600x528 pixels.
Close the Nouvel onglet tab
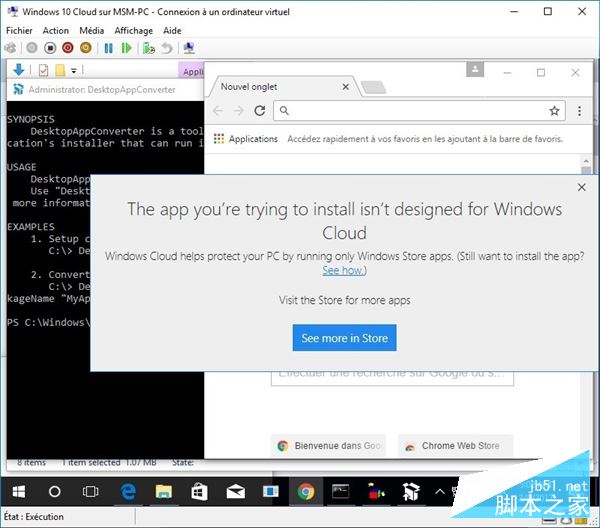[347, 87]
